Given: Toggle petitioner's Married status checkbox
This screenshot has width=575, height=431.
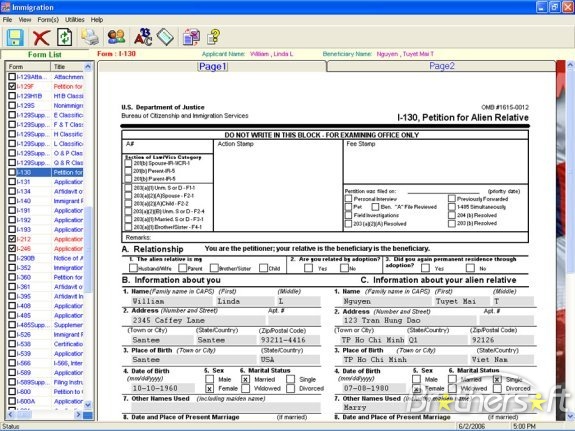Looking at the screenshot, I should pos(245,379).
